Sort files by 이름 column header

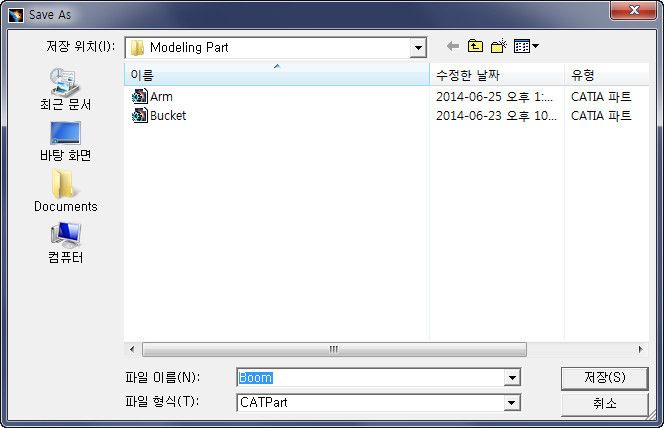click(277, 75)
